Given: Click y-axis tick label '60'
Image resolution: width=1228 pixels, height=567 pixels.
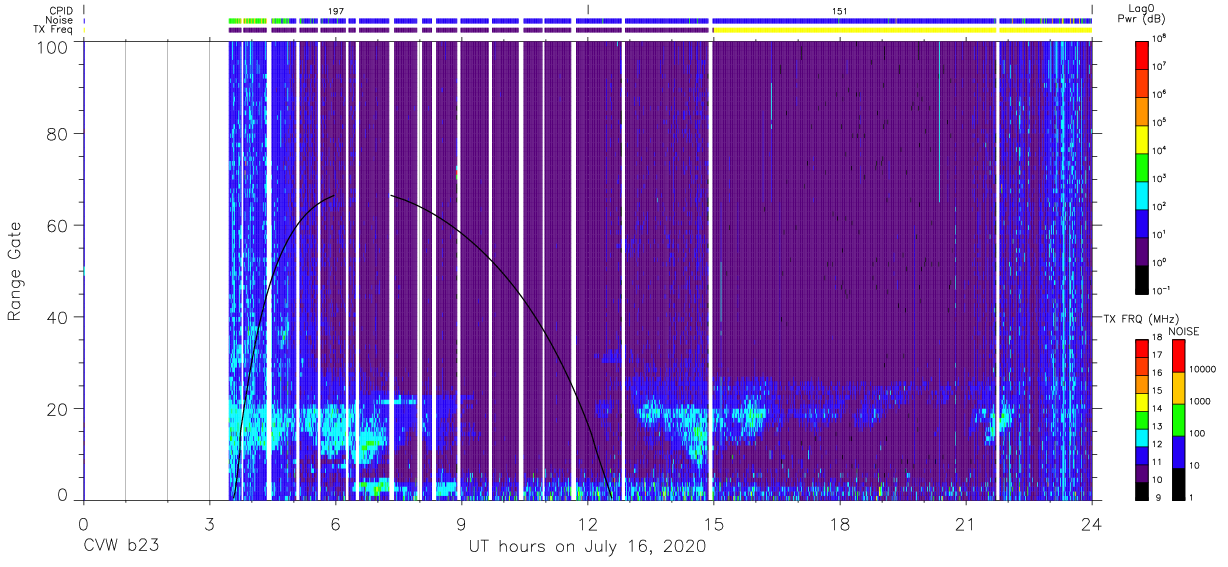Looking at the screenshot, I should click(58, 226).
